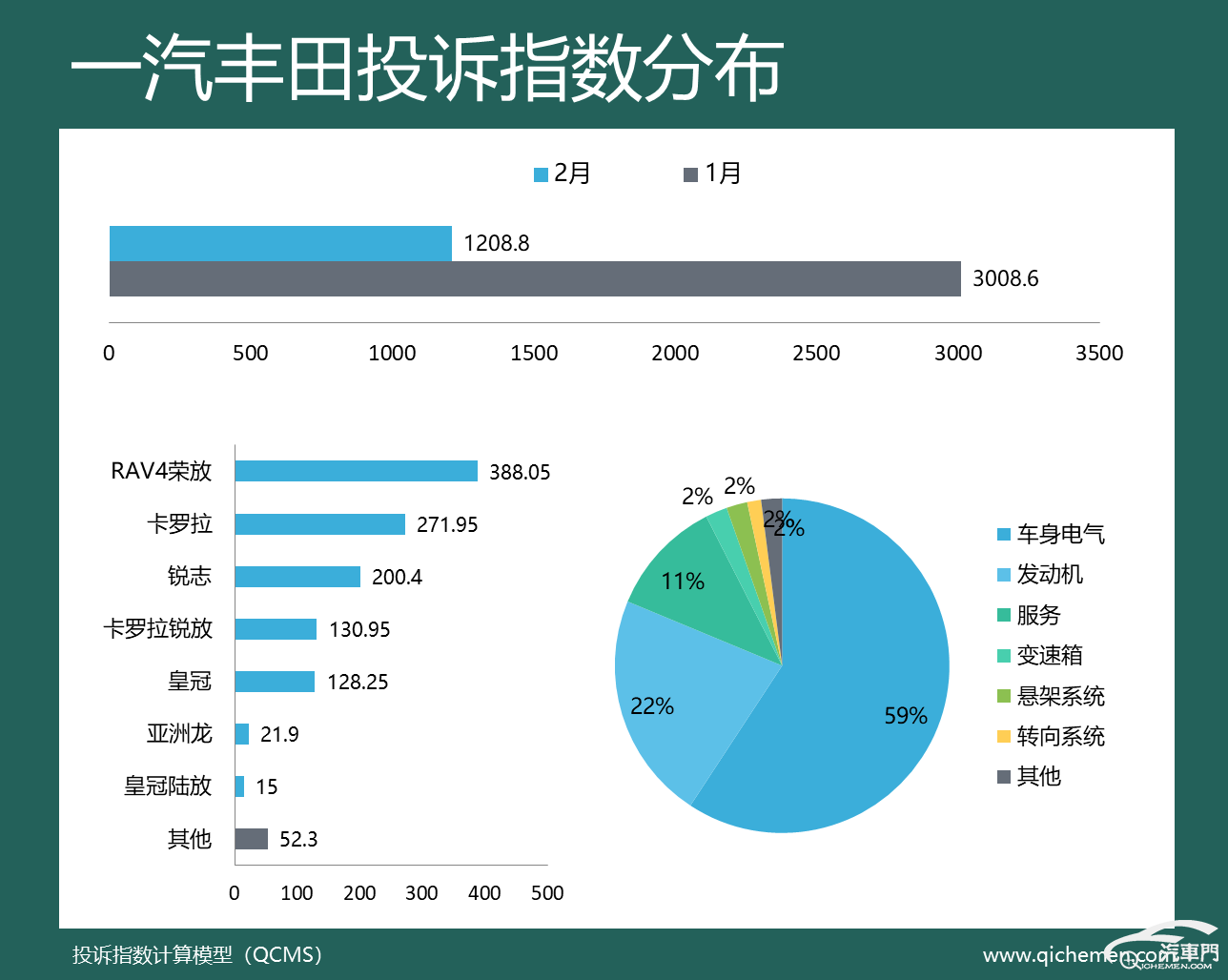1228x980 pixels.
Task: Click the 1208.8 value label
Action: [496, 243]
